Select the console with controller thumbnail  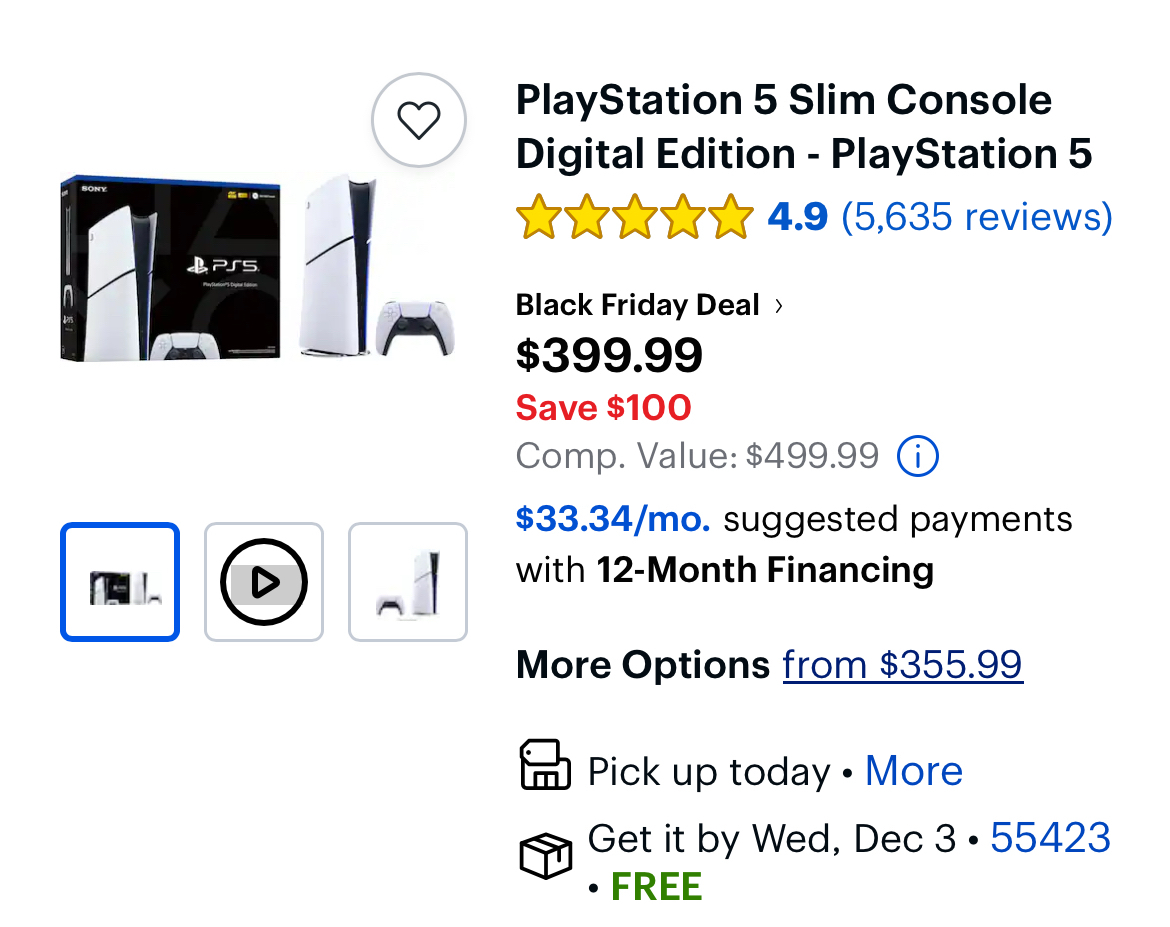pos(408,582)
